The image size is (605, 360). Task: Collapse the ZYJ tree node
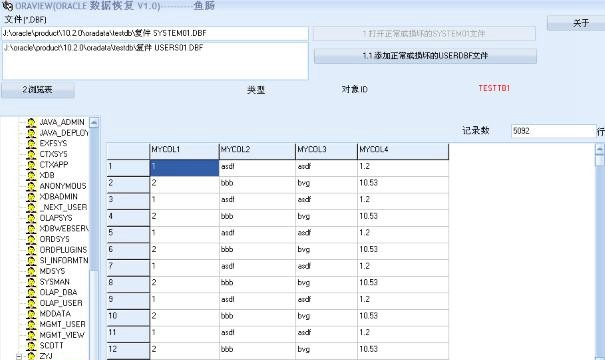pyautogui.click(x=19, y=357)
